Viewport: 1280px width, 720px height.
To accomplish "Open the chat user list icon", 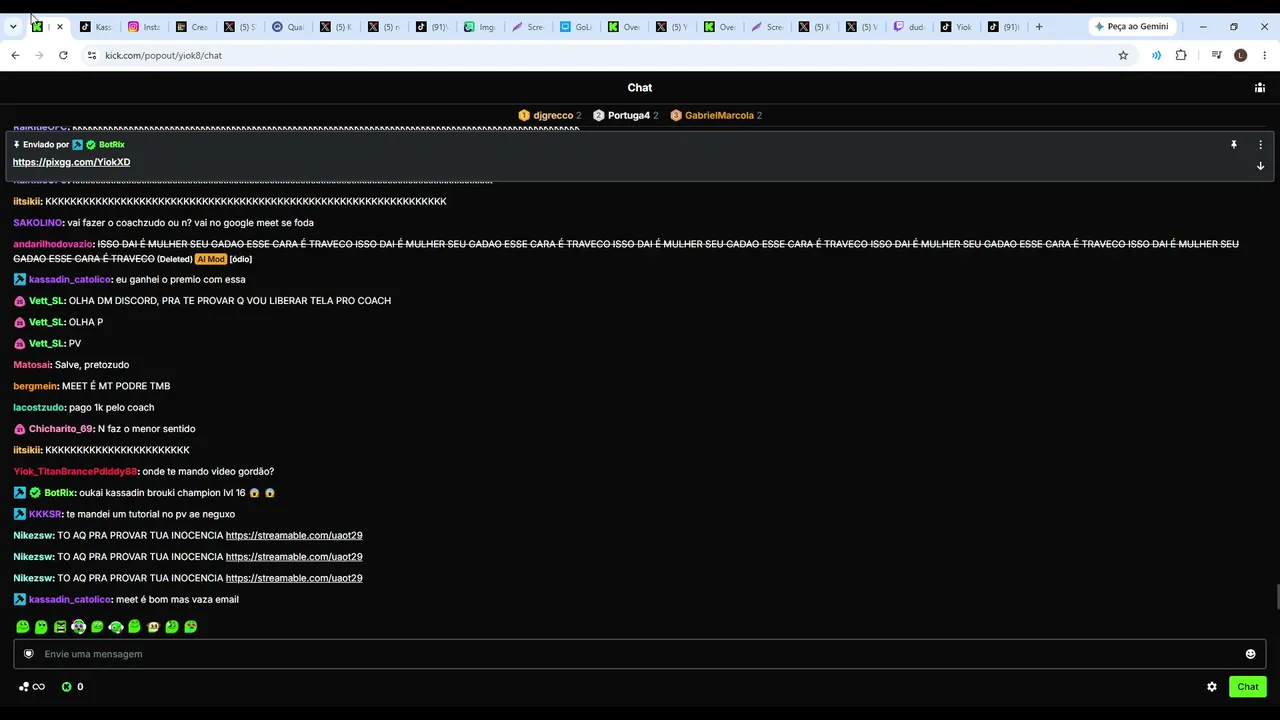I will point(1259,88).
